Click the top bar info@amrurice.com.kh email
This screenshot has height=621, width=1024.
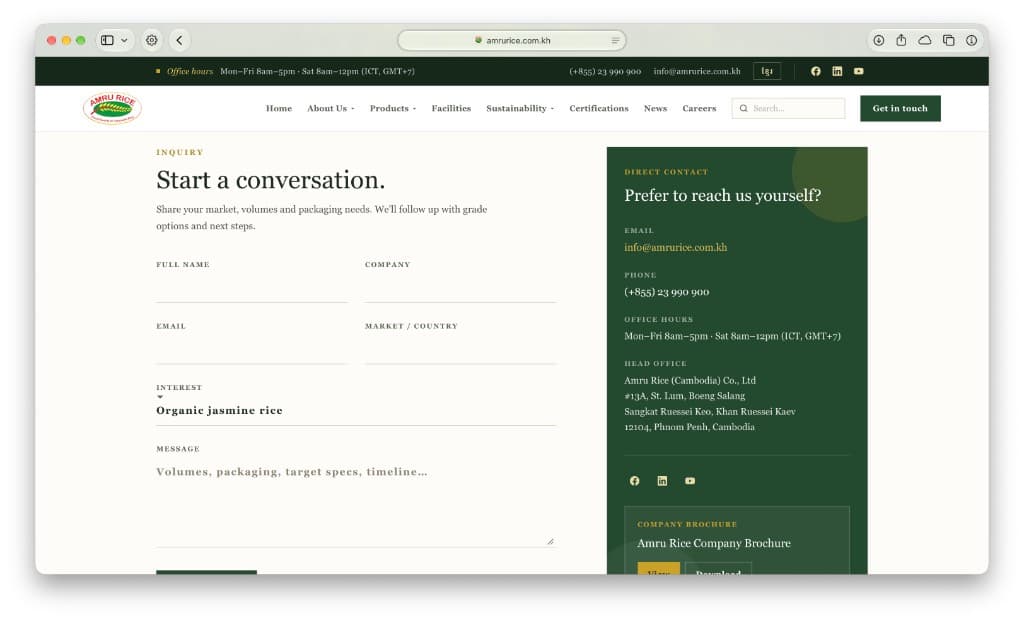pyautogui.click(x=697, y=71)
